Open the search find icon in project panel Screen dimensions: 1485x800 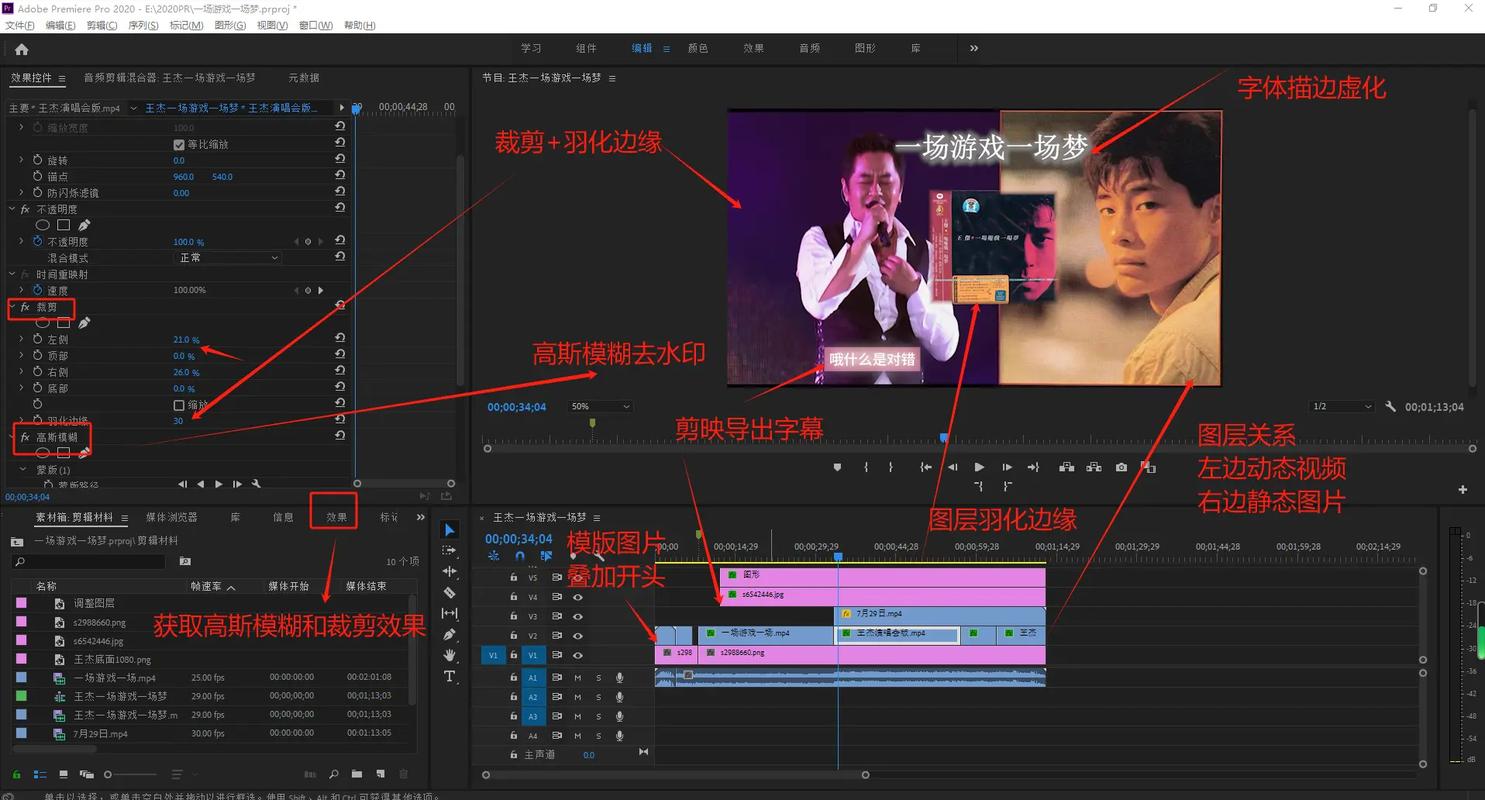(x=333, y=774)
